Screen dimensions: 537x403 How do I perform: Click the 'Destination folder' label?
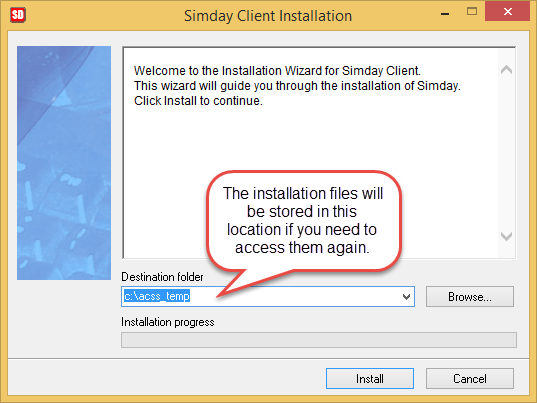click(162, 277)
